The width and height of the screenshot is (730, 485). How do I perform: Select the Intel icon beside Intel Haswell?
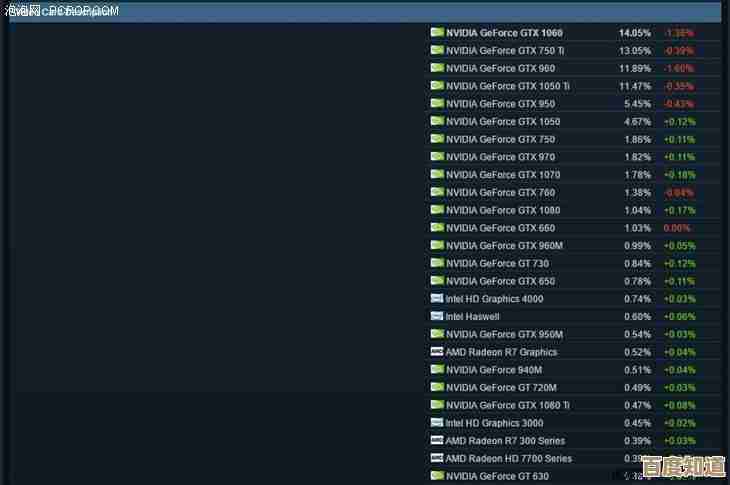tap(437, 316)
